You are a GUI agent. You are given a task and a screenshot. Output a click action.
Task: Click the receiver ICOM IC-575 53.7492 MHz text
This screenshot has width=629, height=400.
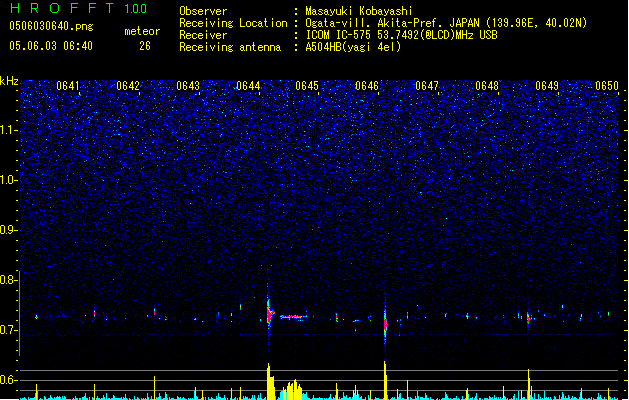(x=401, y=35)
